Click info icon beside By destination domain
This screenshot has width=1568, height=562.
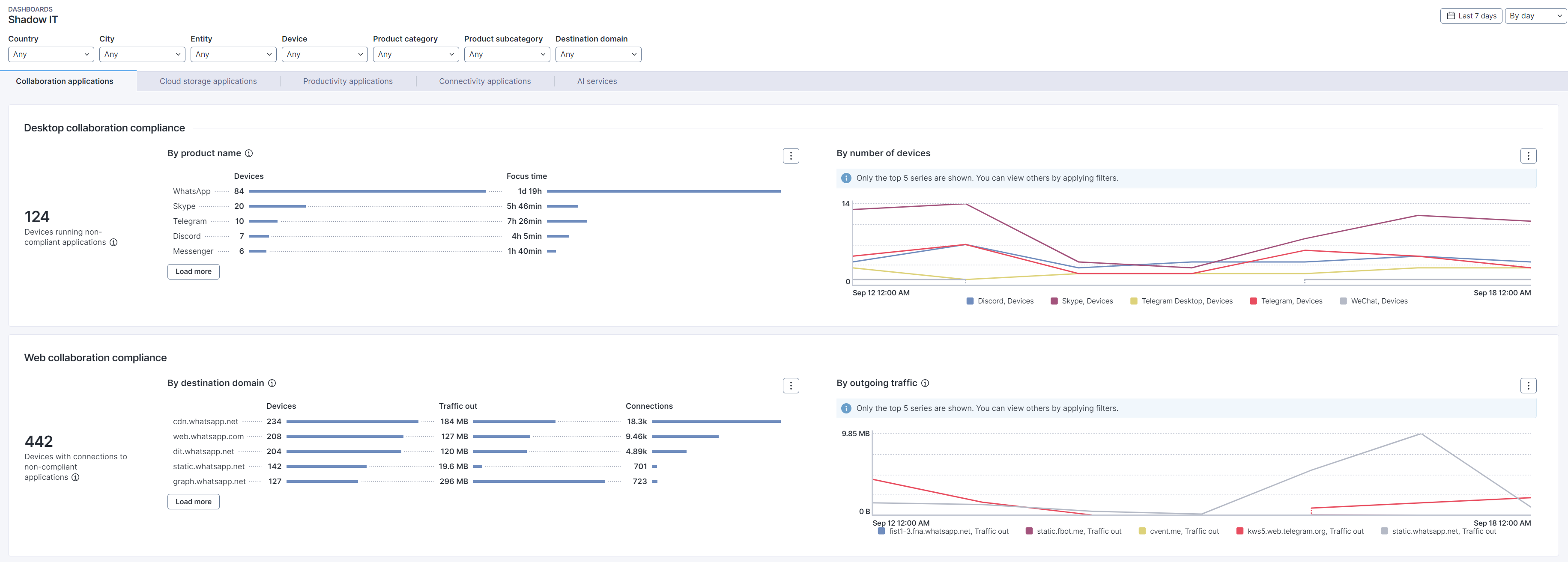coord(272,383)
